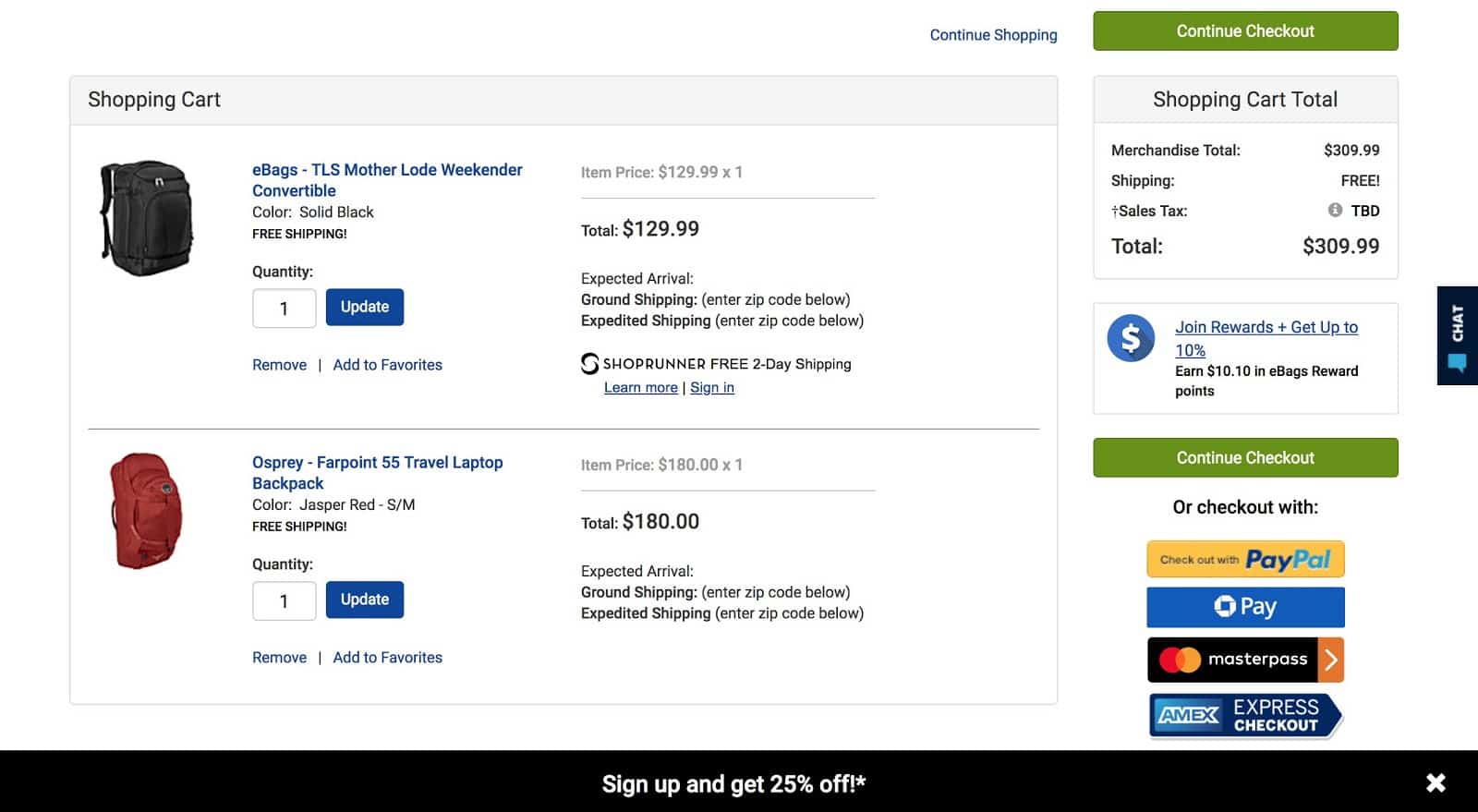Expand Masterpass options with the arrow
Screen dimensions: 1478x812
[1330, 660]
